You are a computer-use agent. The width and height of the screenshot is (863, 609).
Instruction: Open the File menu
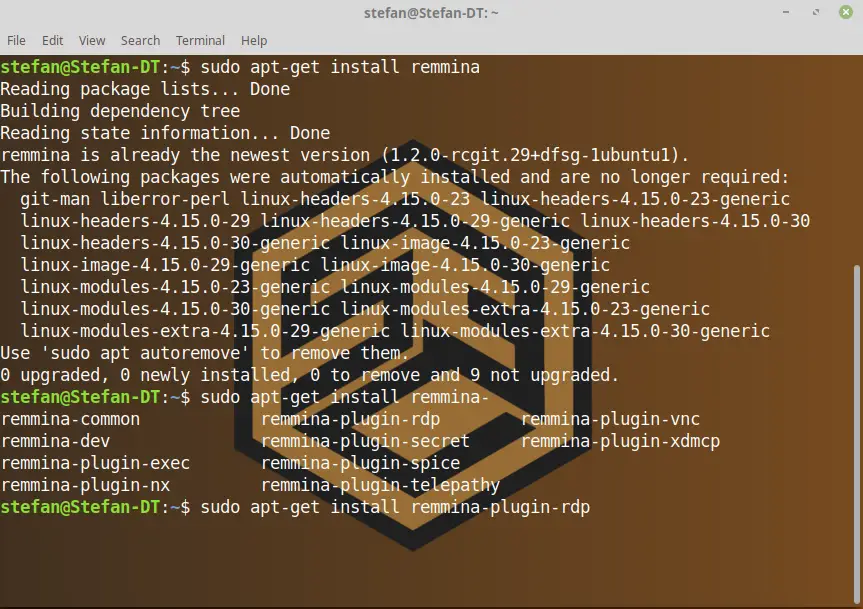tap(16, 41)
